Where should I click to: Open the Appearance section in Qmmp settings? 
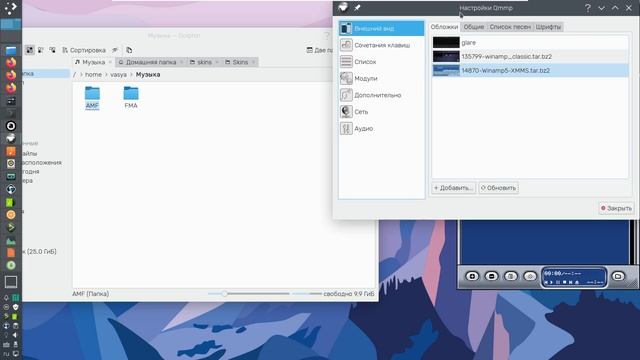click(x=381, y=29)
